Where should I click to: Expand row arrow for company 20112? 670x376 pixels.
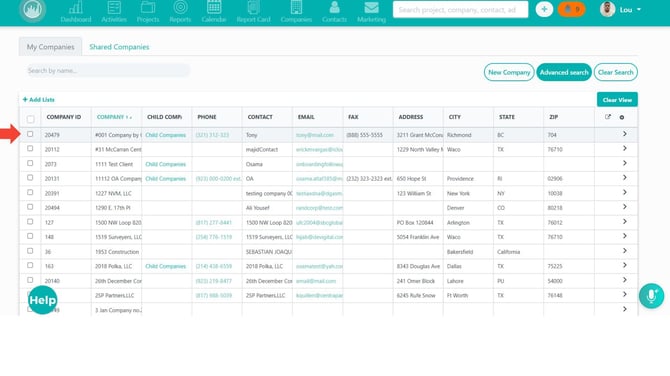coord(625,149)
